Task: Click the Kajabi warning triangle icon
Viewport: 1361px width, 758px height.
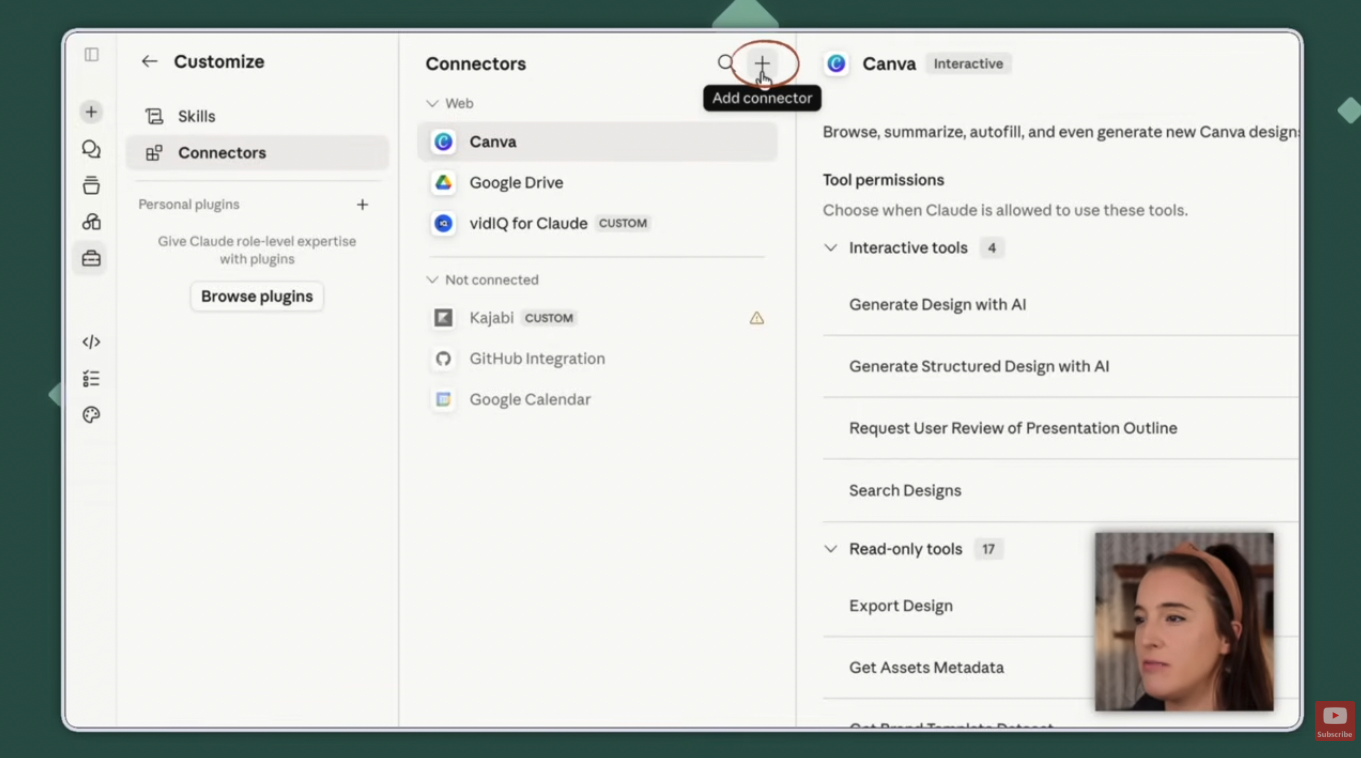Action: tap(757, 318)
